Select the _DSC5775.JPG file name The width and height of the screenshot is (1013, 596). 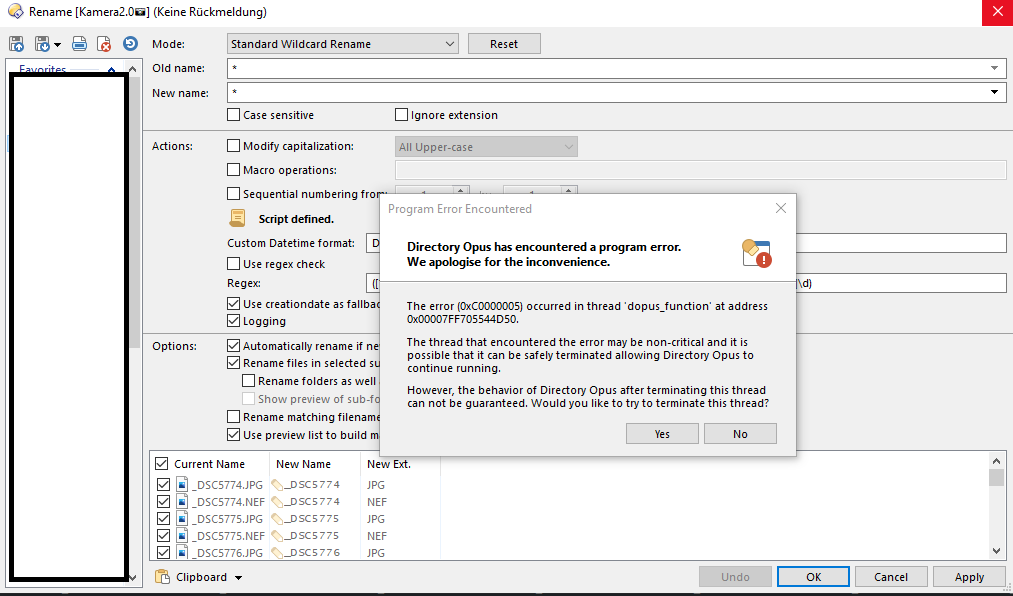point(227,519)
